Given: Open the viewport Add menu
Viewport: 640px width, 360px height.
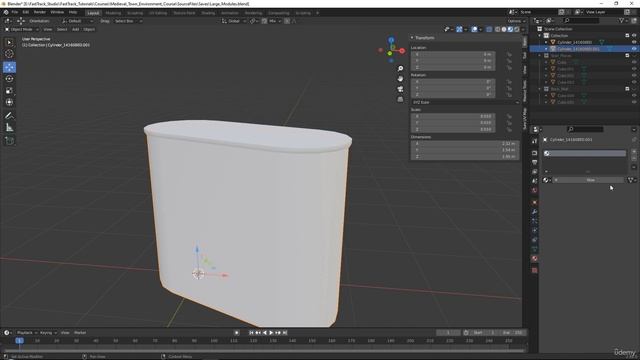Looking at the screenshot, I should pyautogui.click(x=76, y=29).
